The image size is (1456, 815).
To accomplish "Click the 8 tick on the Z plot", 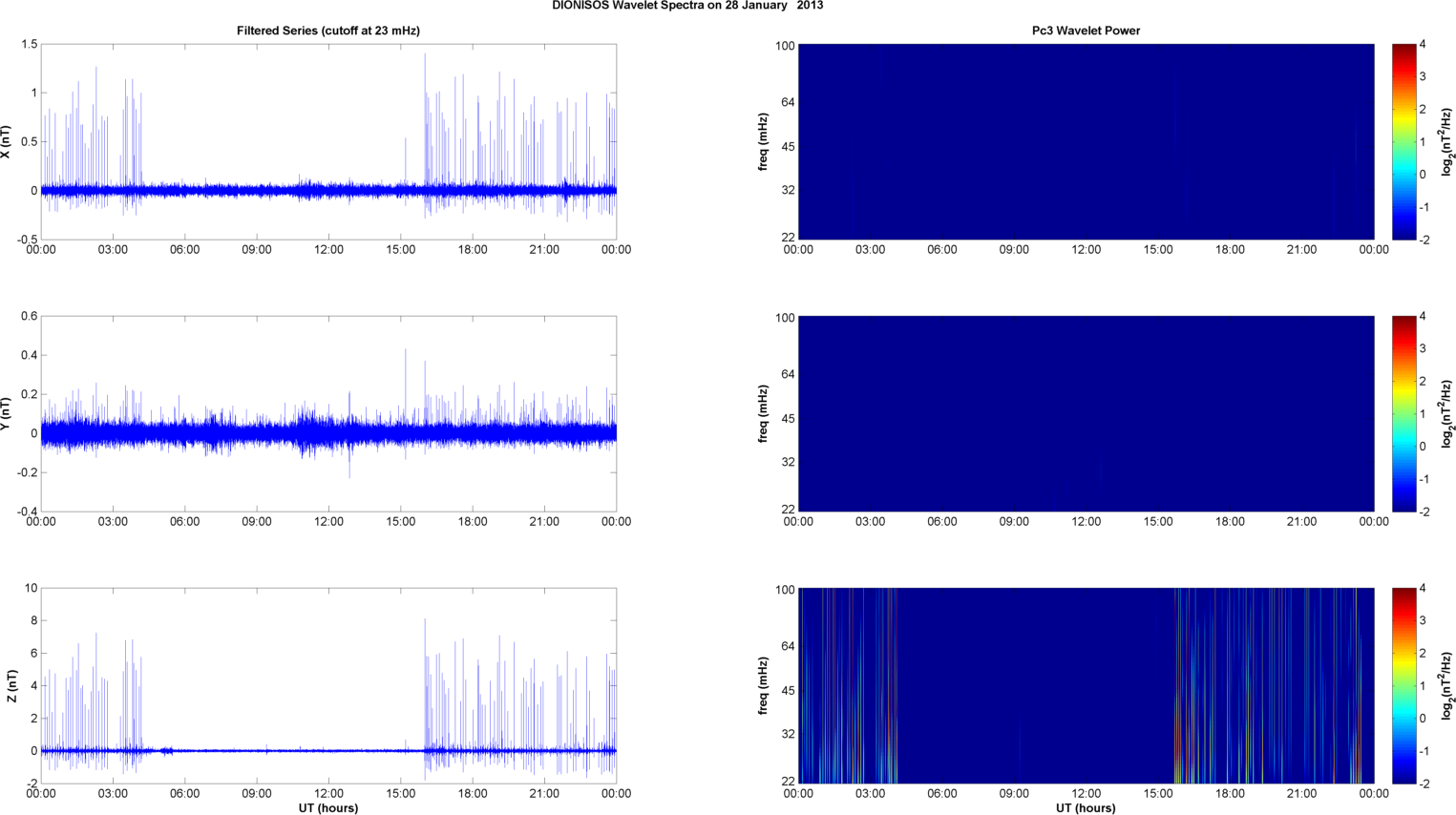I will pyautogui.click(x=34, y=621).
